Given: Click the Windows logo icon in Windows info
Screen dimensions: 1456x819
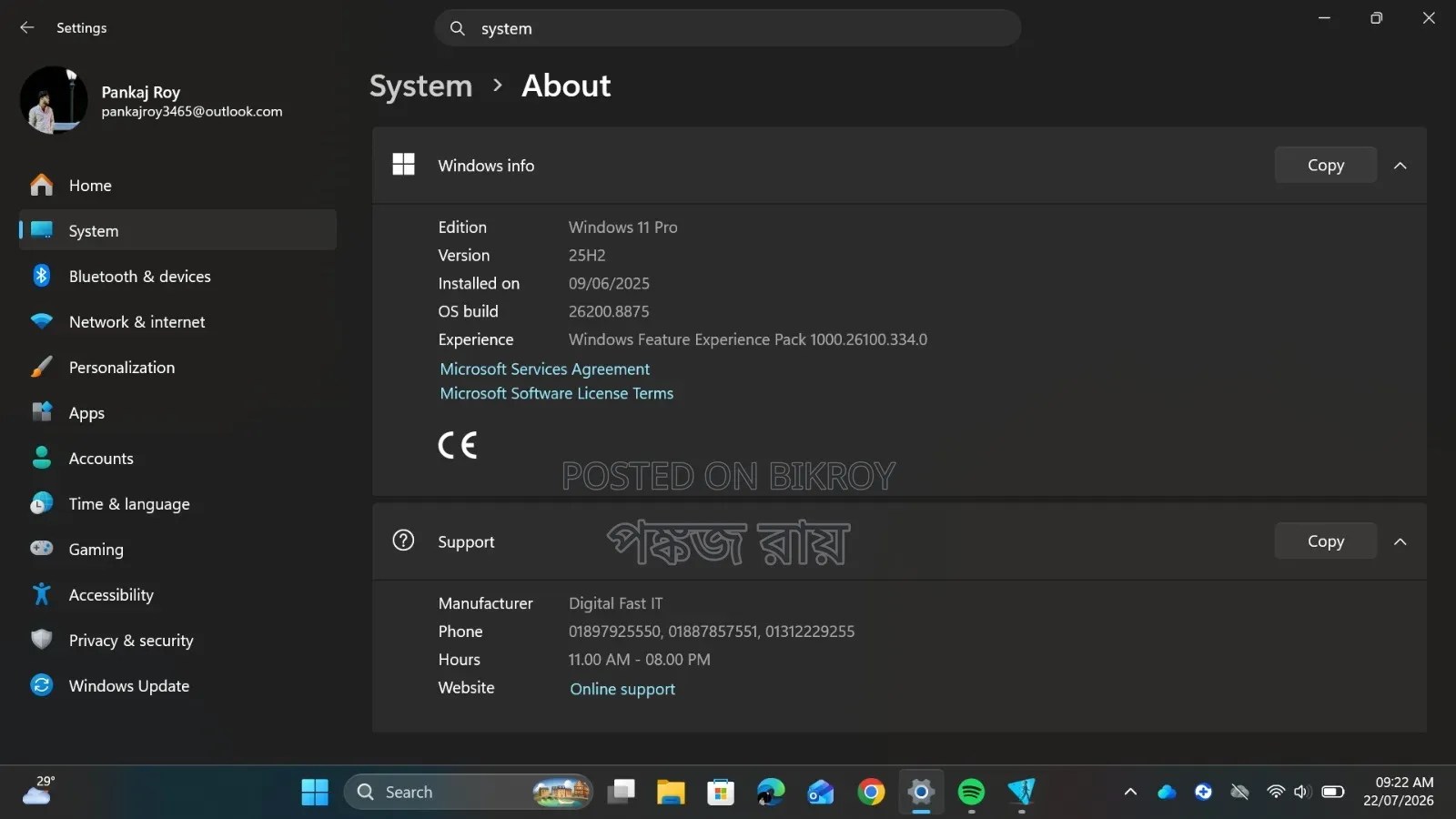Looking at the screenshot, I should (x=403, y=165).
